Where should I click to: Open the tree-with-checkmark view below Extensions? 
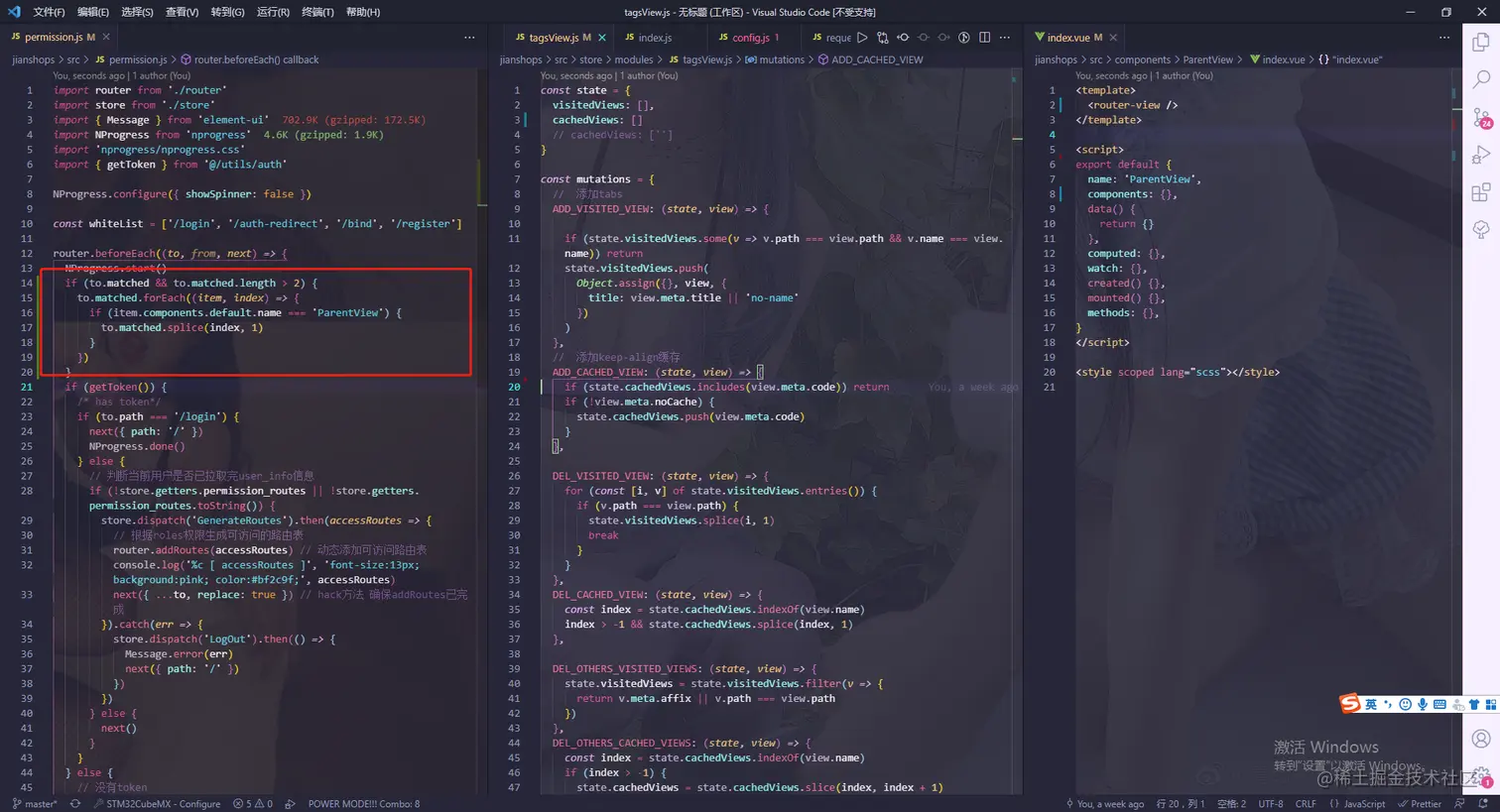point(1480,230)
